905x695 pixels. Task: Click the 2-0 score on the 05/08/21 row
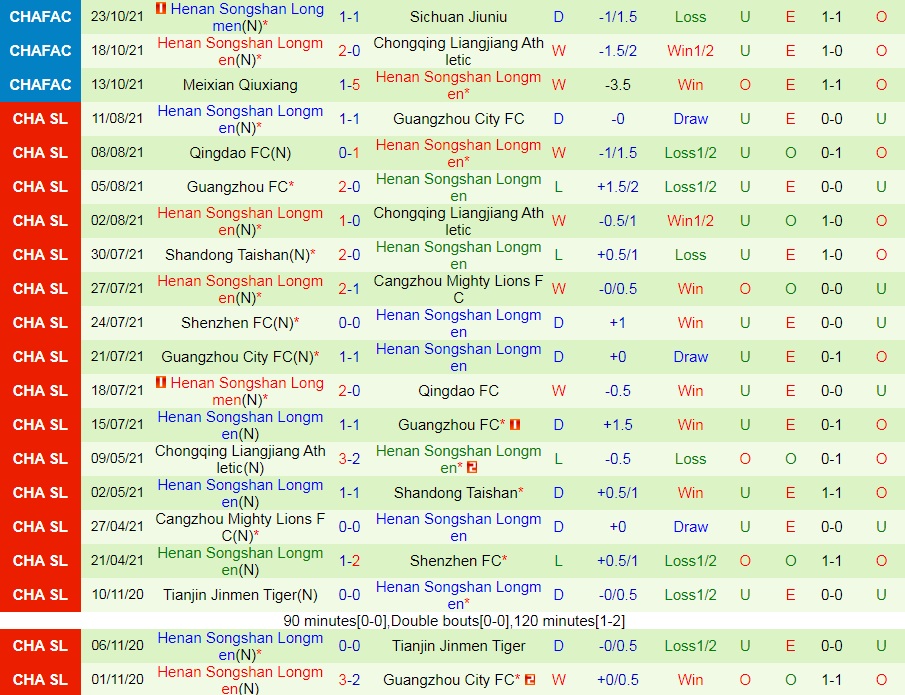click(349, 186)
